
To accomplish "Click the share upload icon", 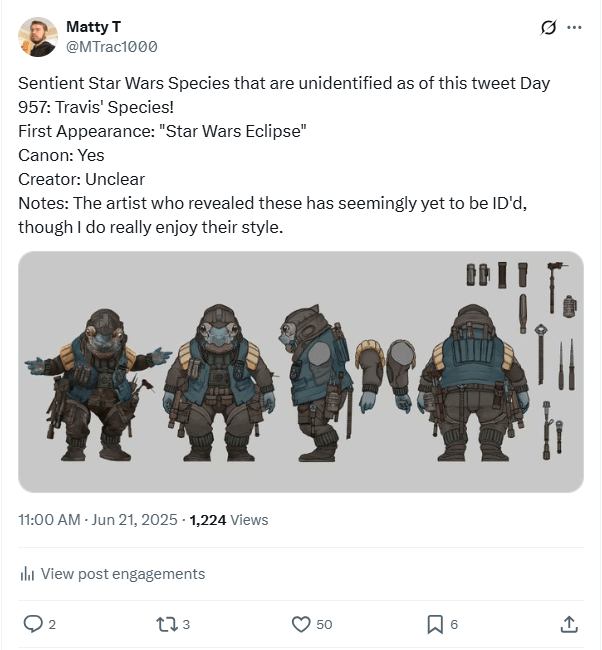I will tap(568, 624).
